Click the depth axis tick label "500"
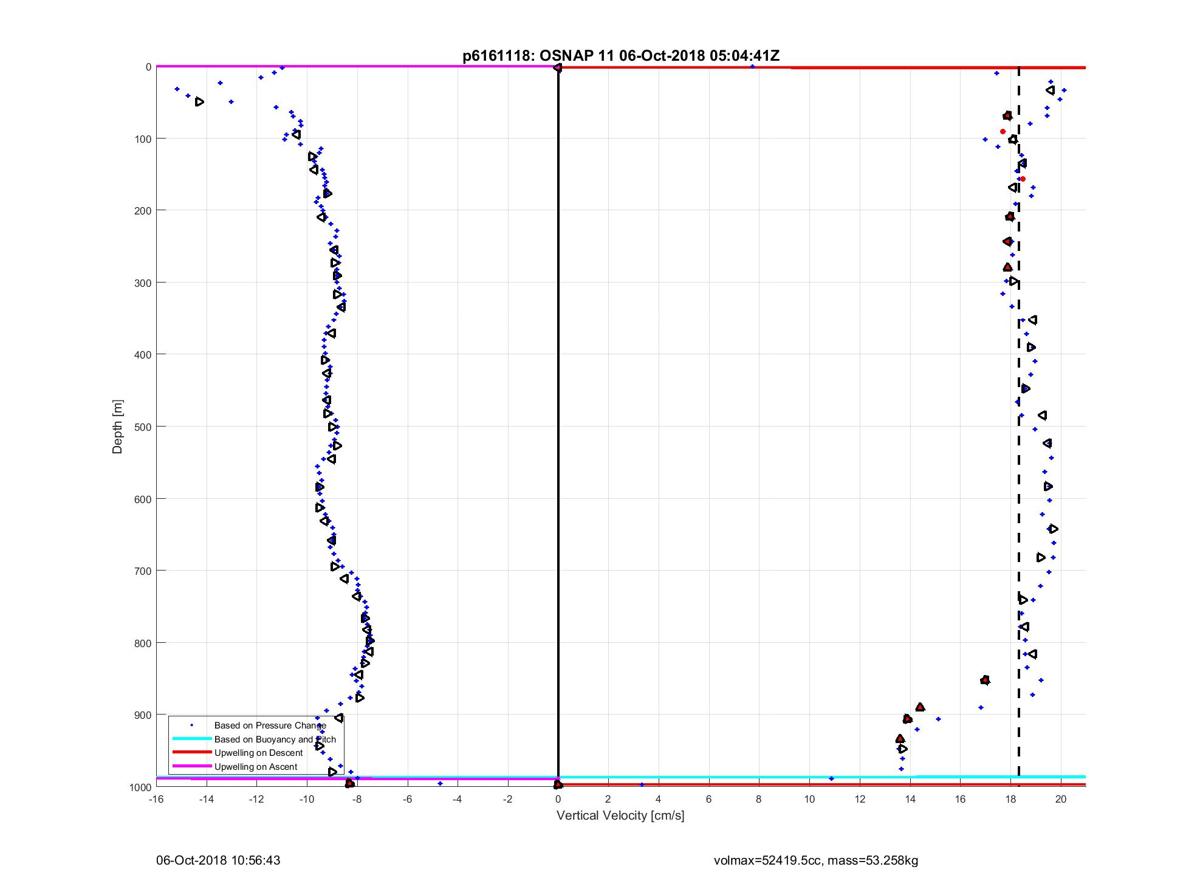This screenshot has height=885, width=1200. coord(142,427)
